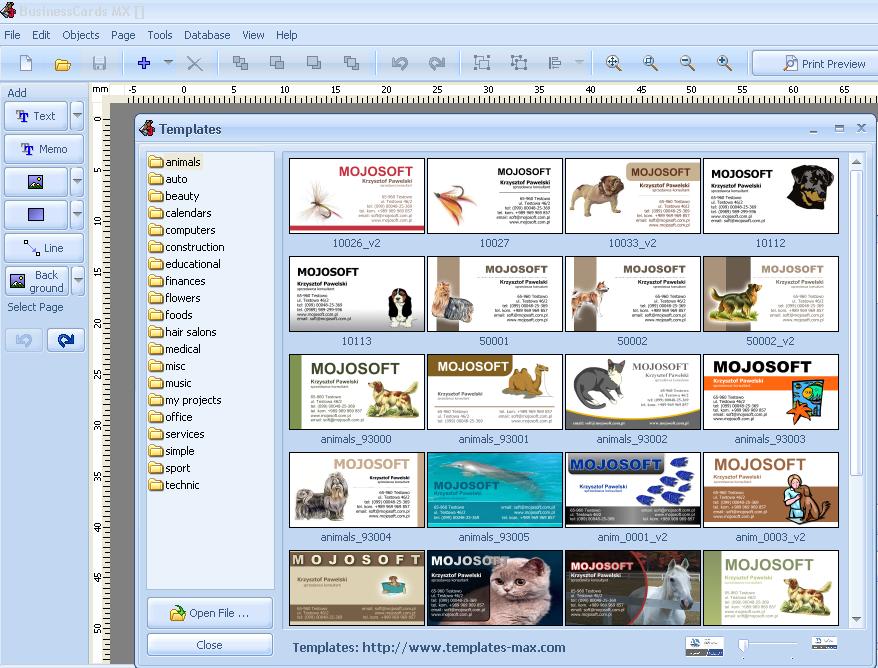
Task: Click the second magnifier zoom icon
Action: (650, 63)
